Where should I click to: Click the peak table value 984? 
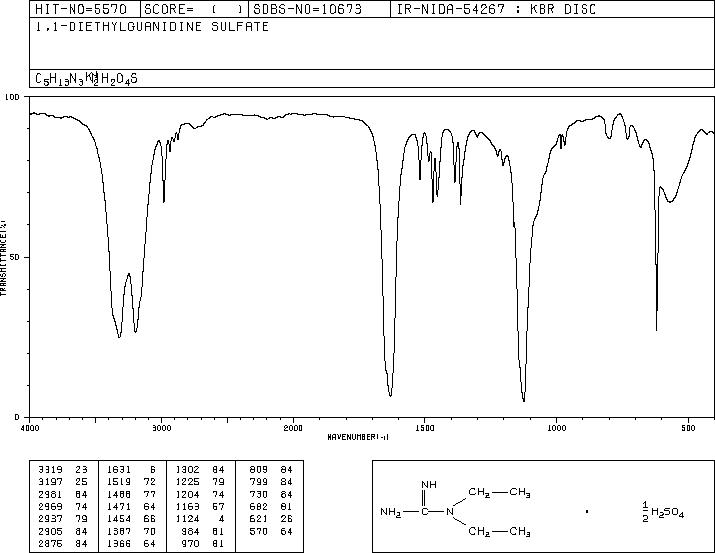(191, 532)
